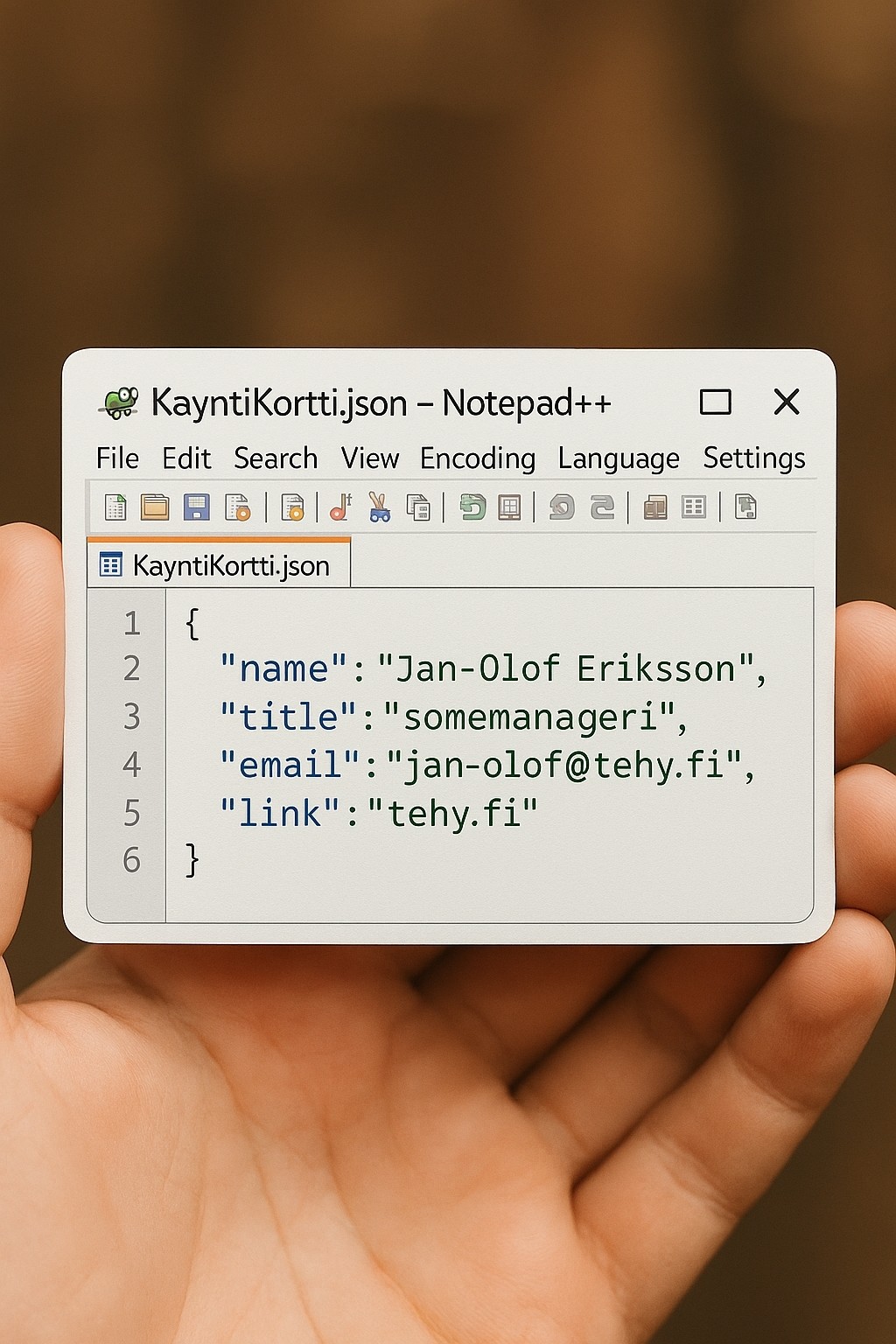896x1344 pixels.
Task: Maximize the Notepad++ window
Action: click(x=716, y=402)
